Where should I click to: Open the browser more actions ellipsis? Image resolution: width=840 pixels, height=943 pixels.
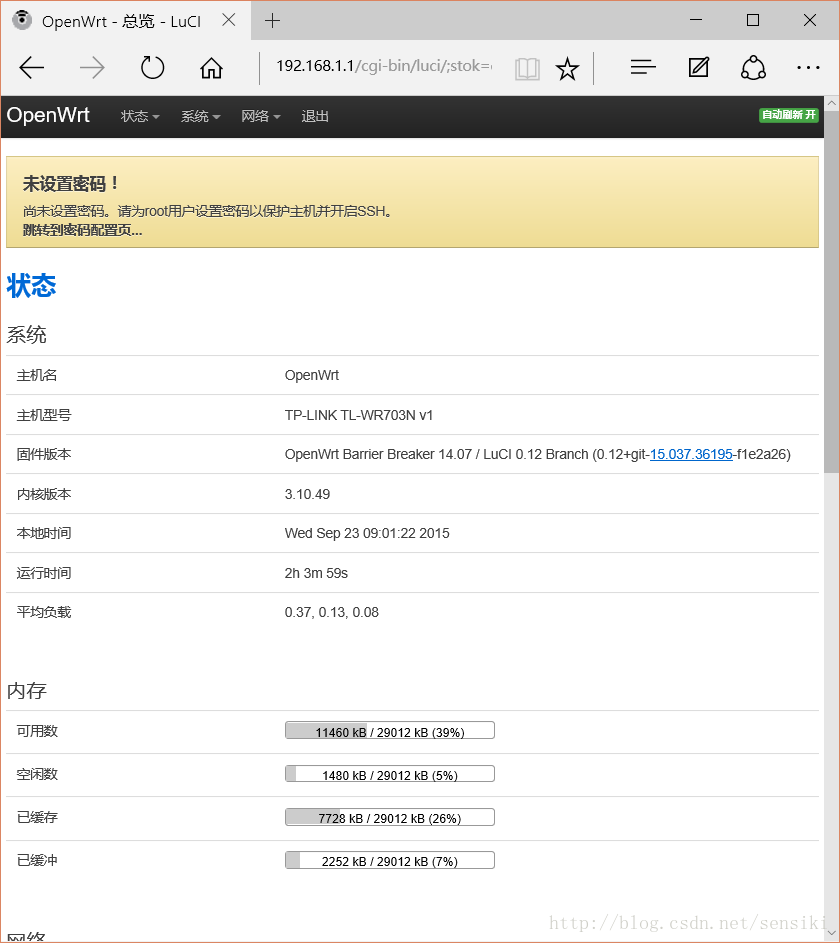(x=808, y=68)
